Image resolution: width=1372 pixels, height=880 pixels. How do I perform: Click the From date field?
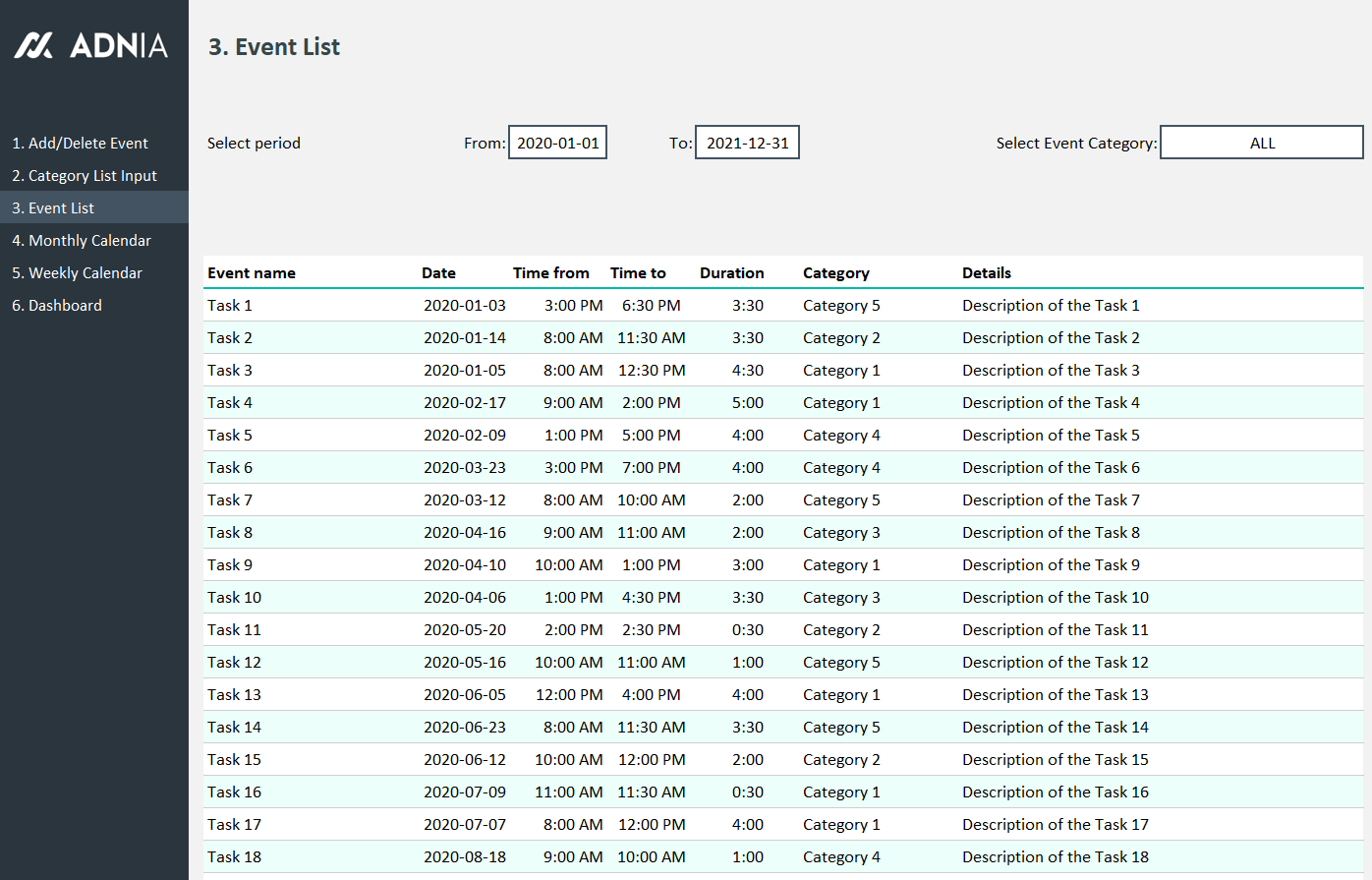pos(557,143)
